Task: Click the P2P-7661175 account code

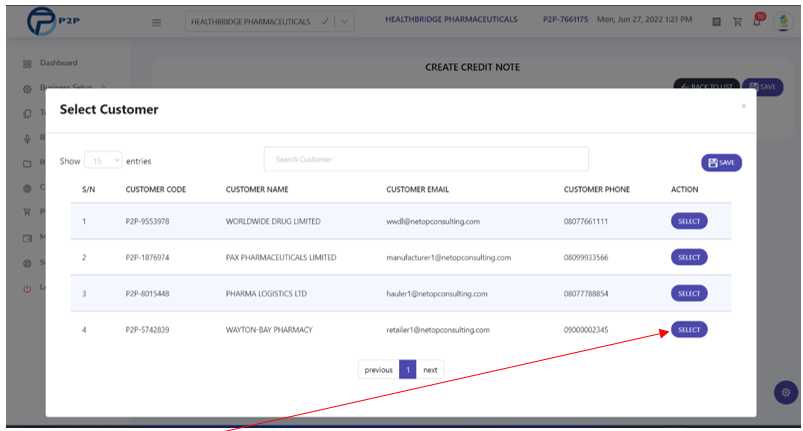Action: (565, 19)
